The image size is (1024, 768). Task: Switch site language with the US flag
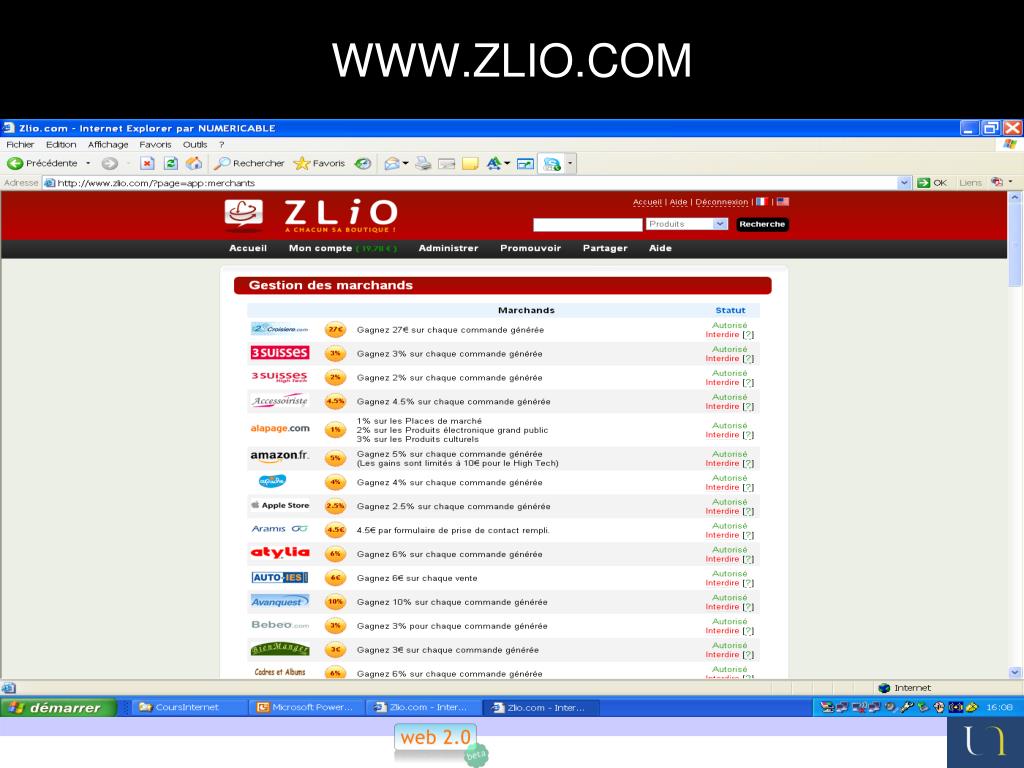[x=782, y=202]
